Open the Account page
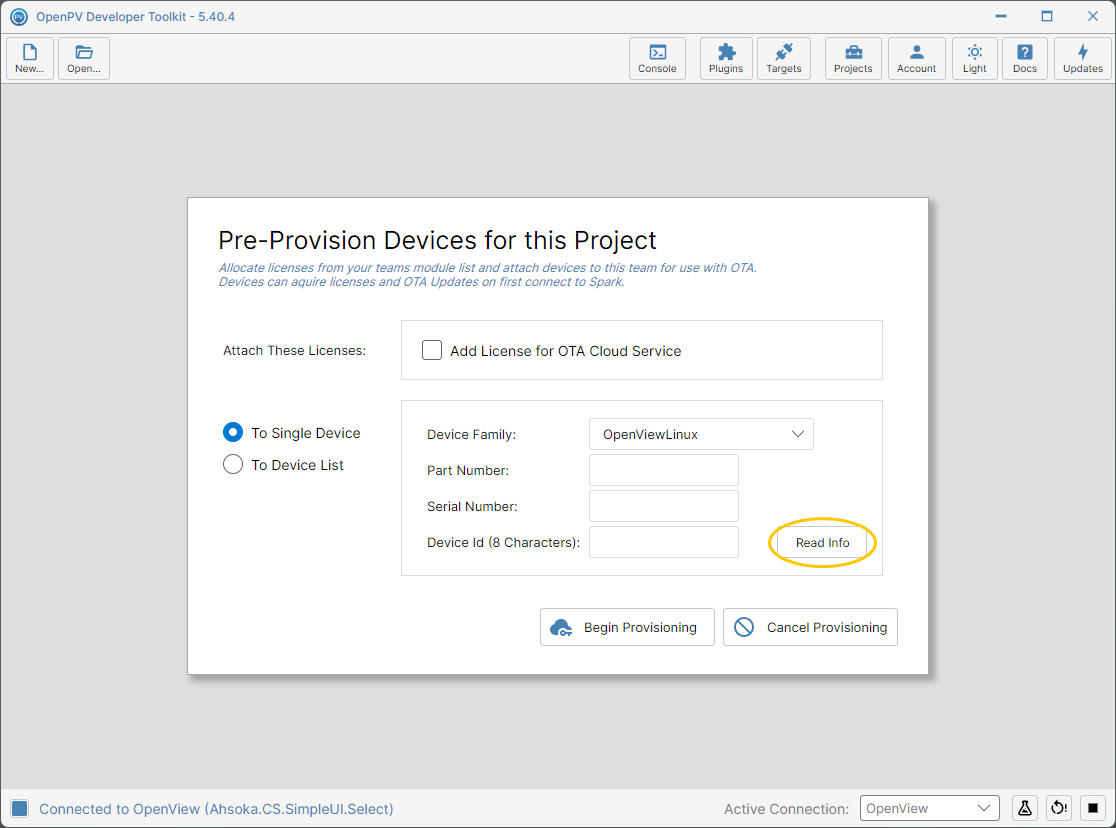This screenshot has width=1116, height=828. coord(917,58)
